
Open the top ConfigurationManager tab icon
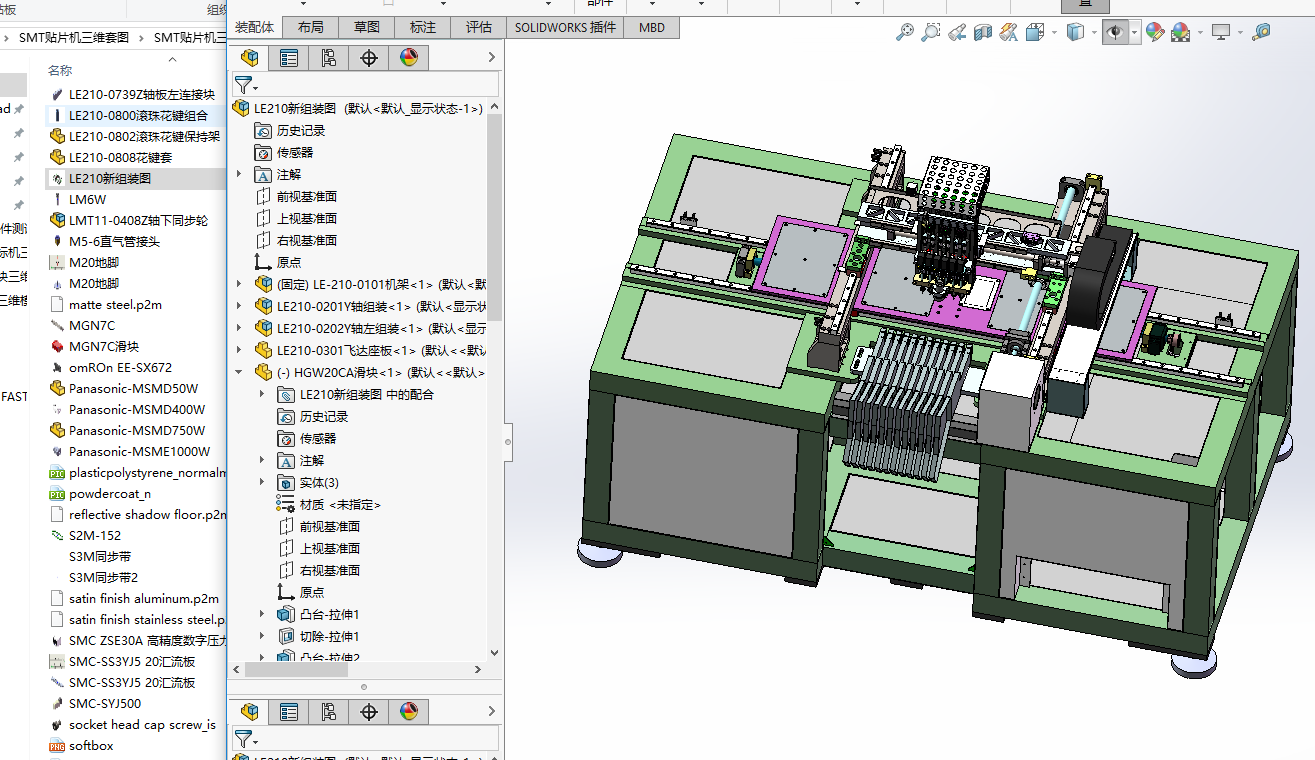click(329, 58)
